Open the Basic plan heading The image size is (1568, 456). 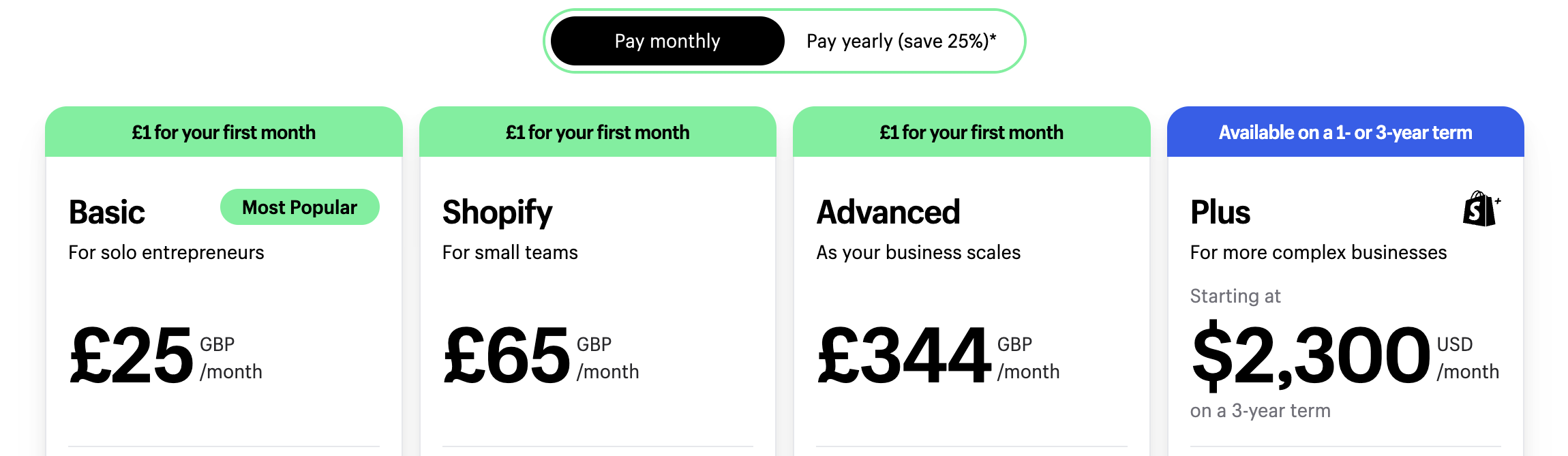(x=107, y=212)
